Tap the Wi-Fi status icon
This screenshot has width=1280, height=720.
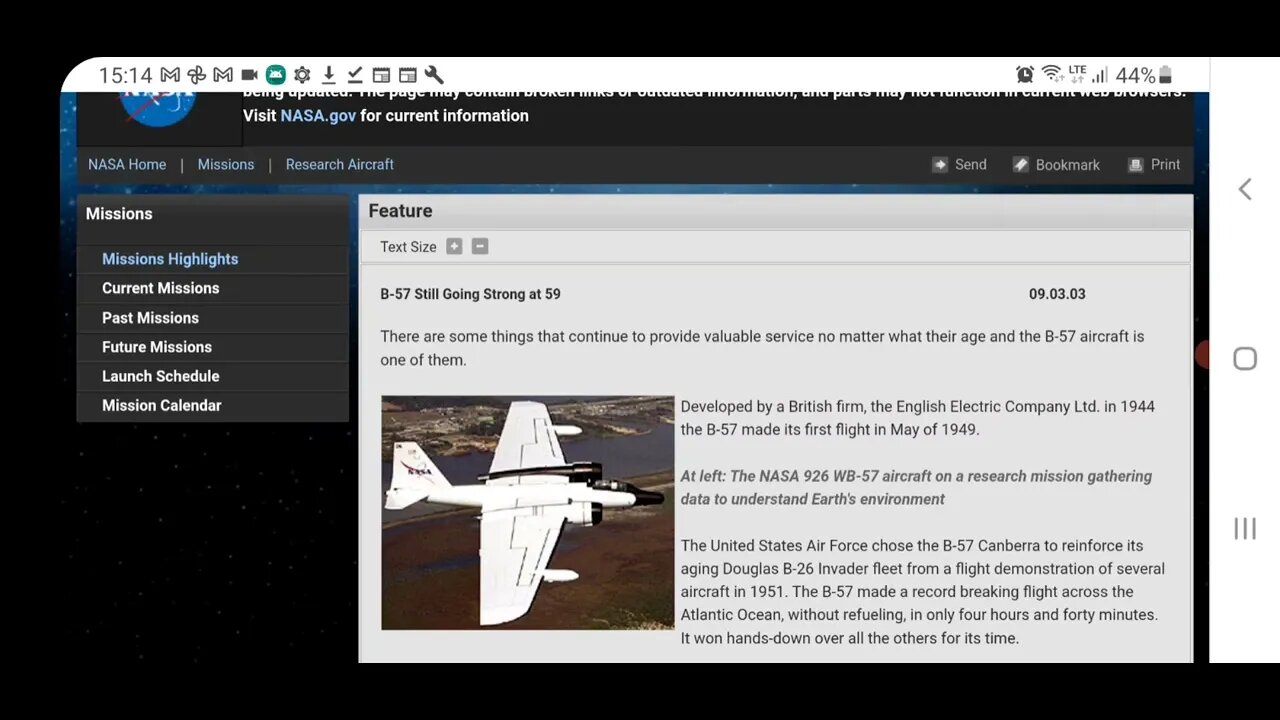(1052, 74)
